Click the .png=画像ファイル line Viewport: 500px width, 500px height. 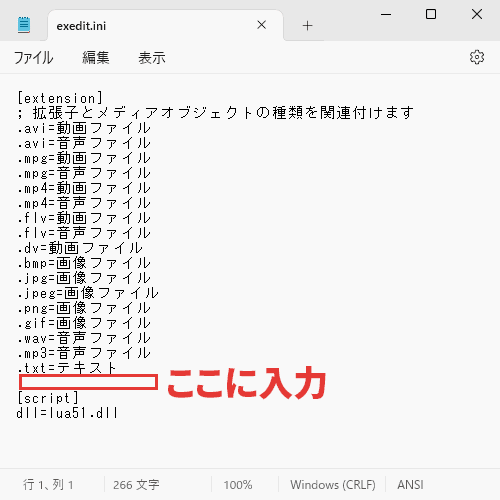point(84,308)
